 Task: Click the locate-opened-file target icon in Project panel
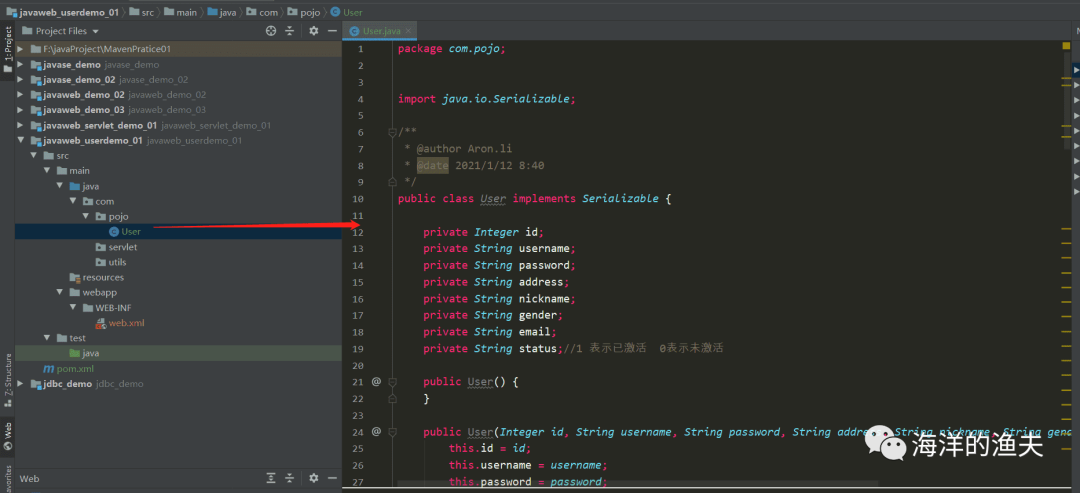point(271,31)
